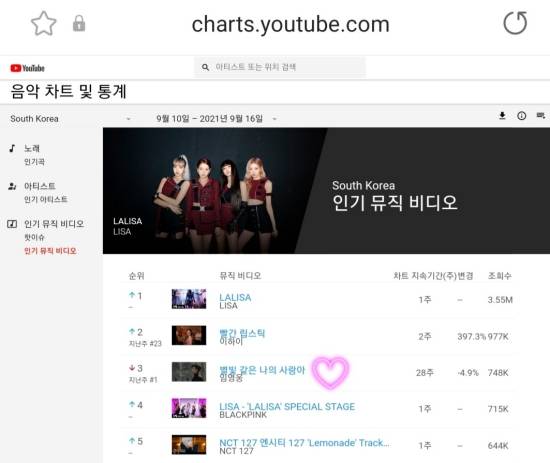Open the 빨간 립스틱 video link
550x463 pixels.
(x=242, y=333)
